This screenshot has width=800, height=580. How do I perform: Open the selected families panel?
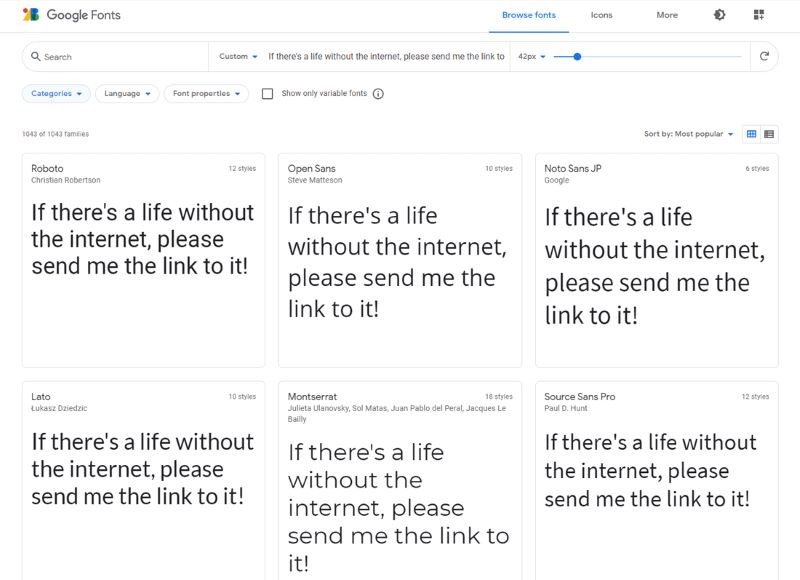click(x=757, y=14)
